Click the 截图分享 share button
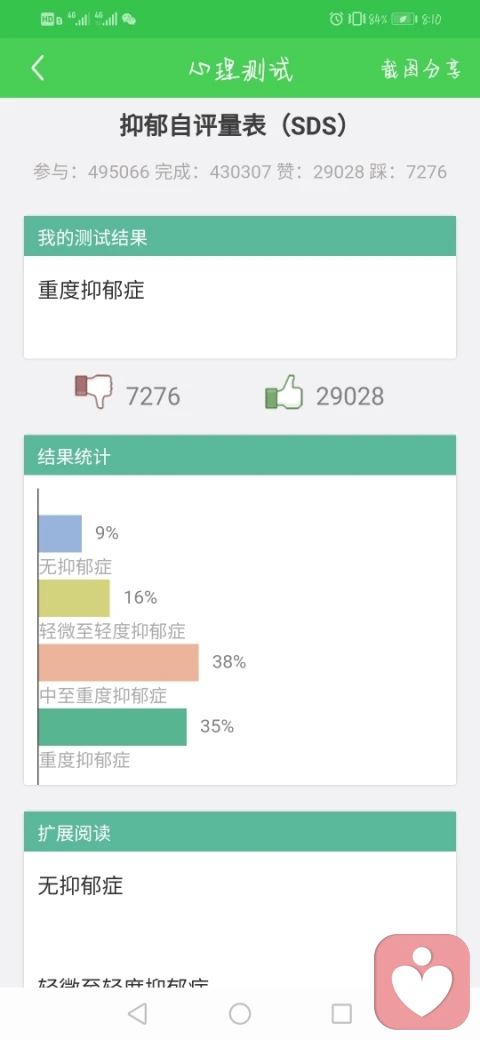Viewport: 480px width, 1040px height. coord(420,69)
